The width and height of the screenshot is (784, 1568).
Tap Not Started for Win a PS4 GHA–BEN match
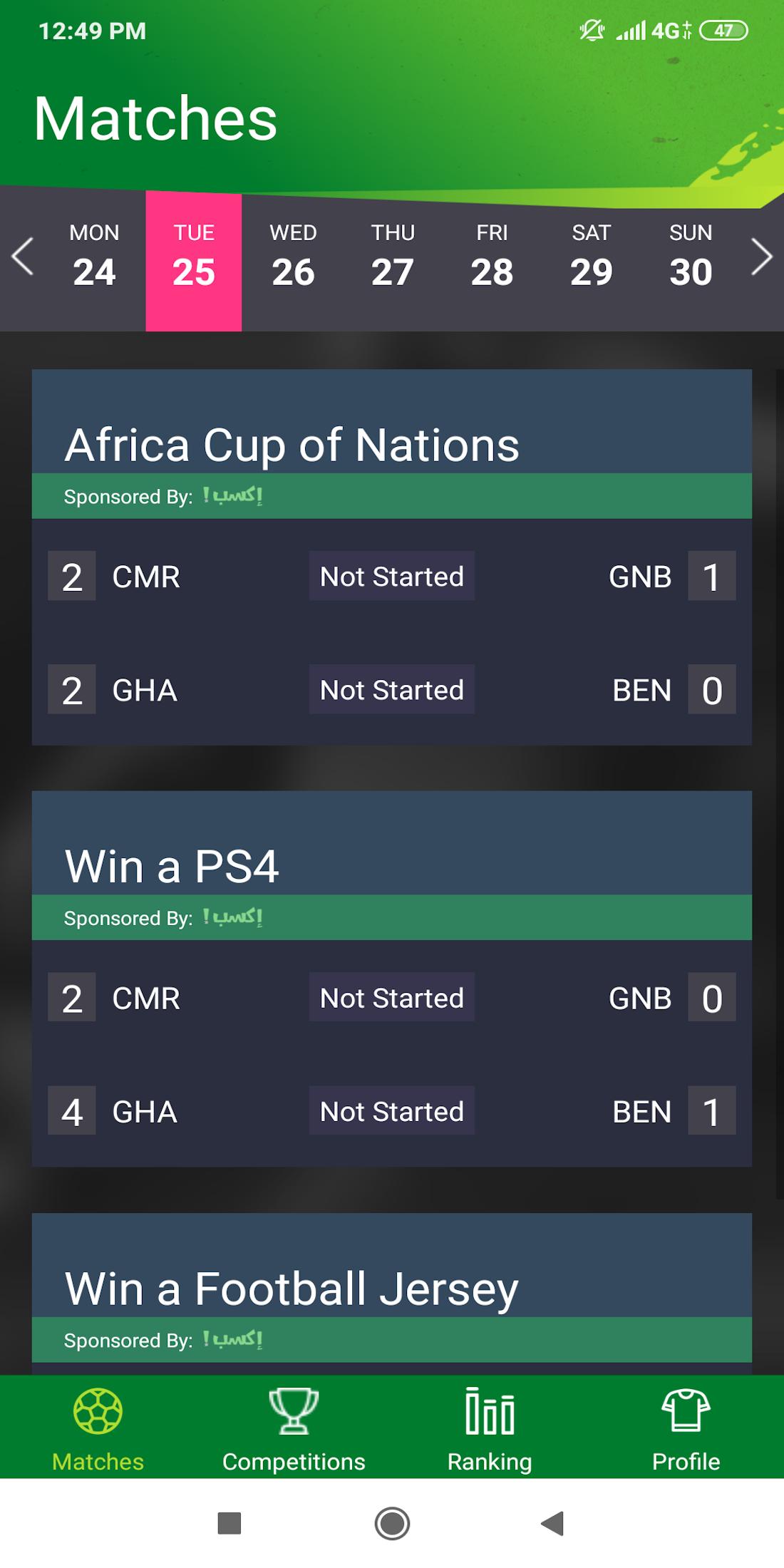pos(392,1111)
